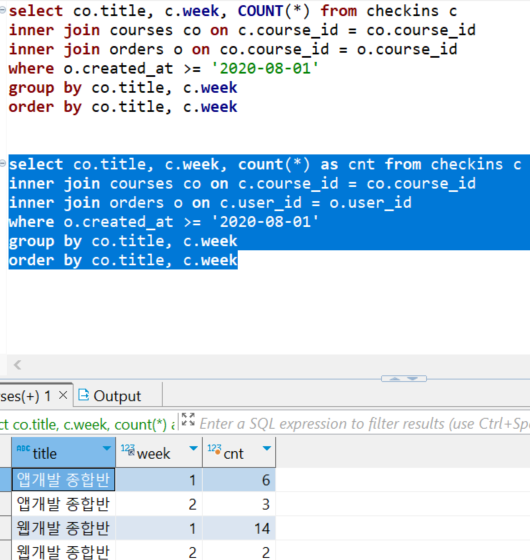Screen dimensions: 530x560
Task: Select cell with cnt value 3
Action: [239, 504]
